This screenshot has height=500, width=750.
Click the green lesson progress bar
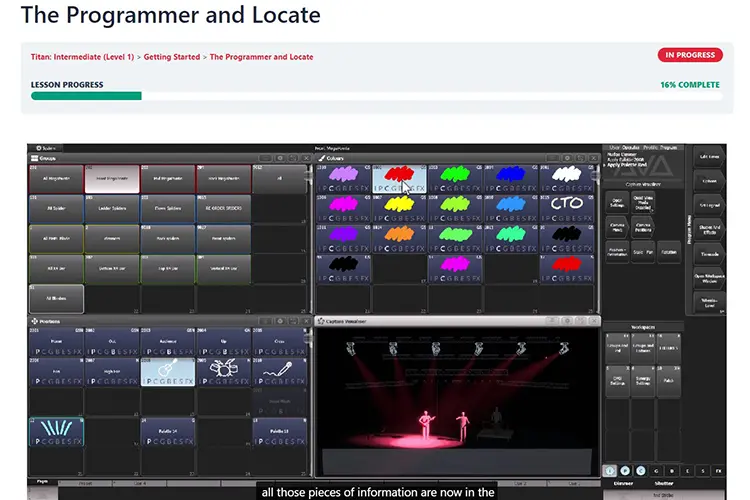point(86,96)
